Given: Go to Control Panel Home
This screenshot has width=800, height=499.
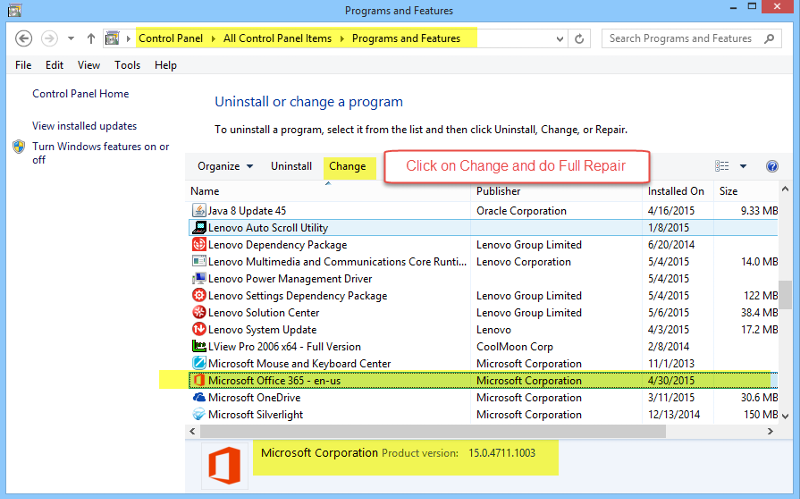Looking at the screenshot, I should pyautogui.click(x=81, y=94).
